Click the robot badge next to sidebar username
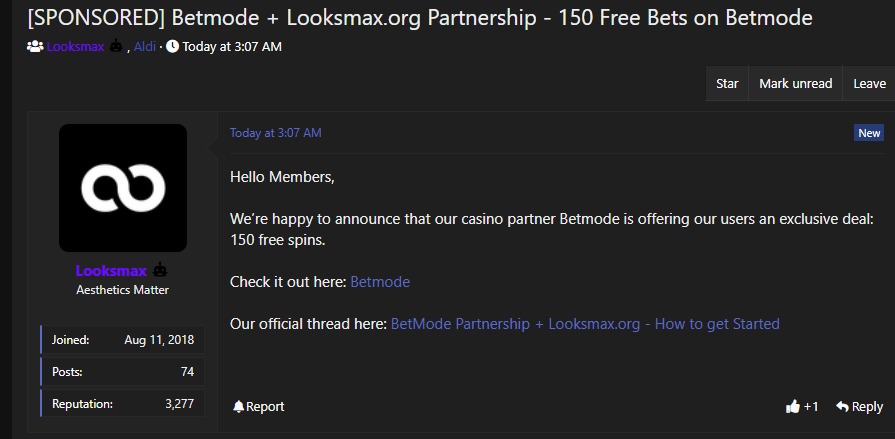Viewport: 895px width, 439px height. click(x=160, y=271)
